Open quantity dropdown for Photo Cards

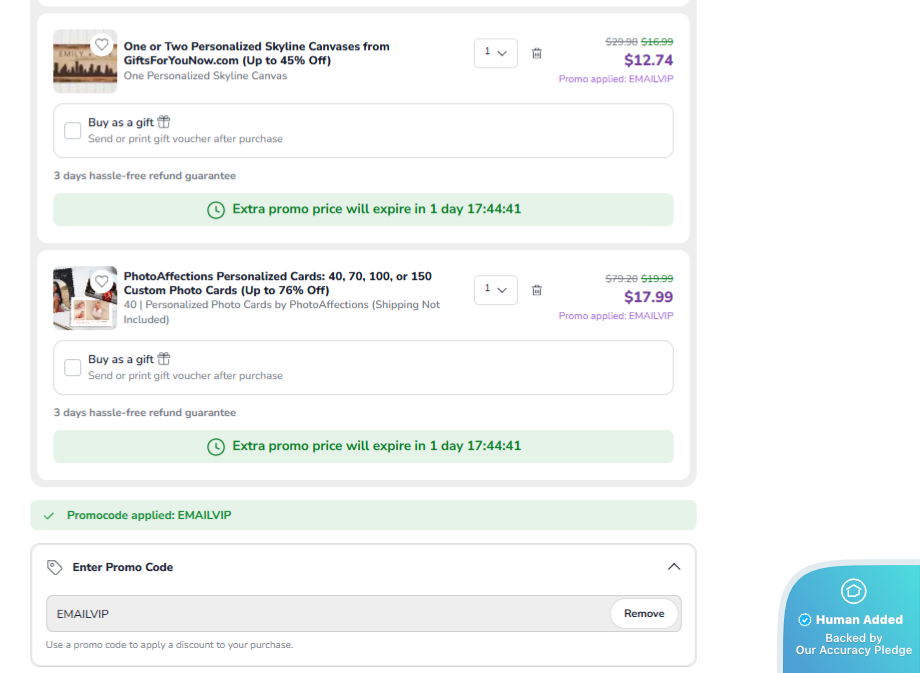point(495,290)
